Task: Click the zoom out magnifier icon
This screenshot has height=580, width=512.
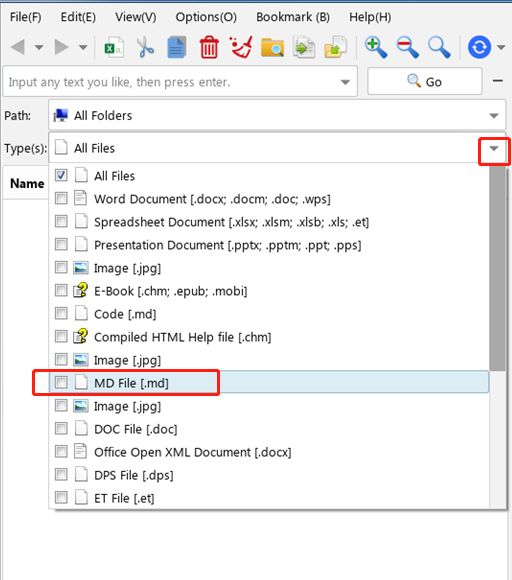Action: (407, 47)
